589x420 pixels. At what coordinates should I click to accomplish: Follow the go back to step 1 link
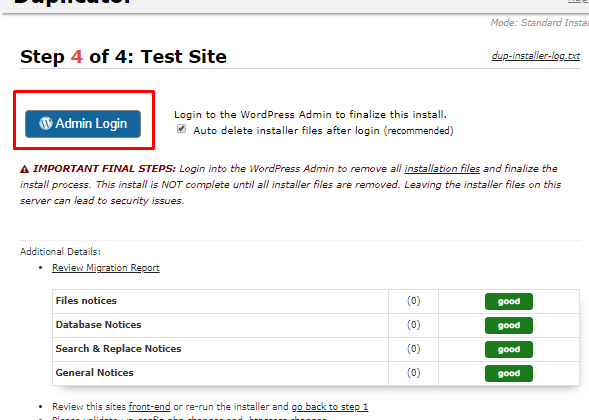330,407
